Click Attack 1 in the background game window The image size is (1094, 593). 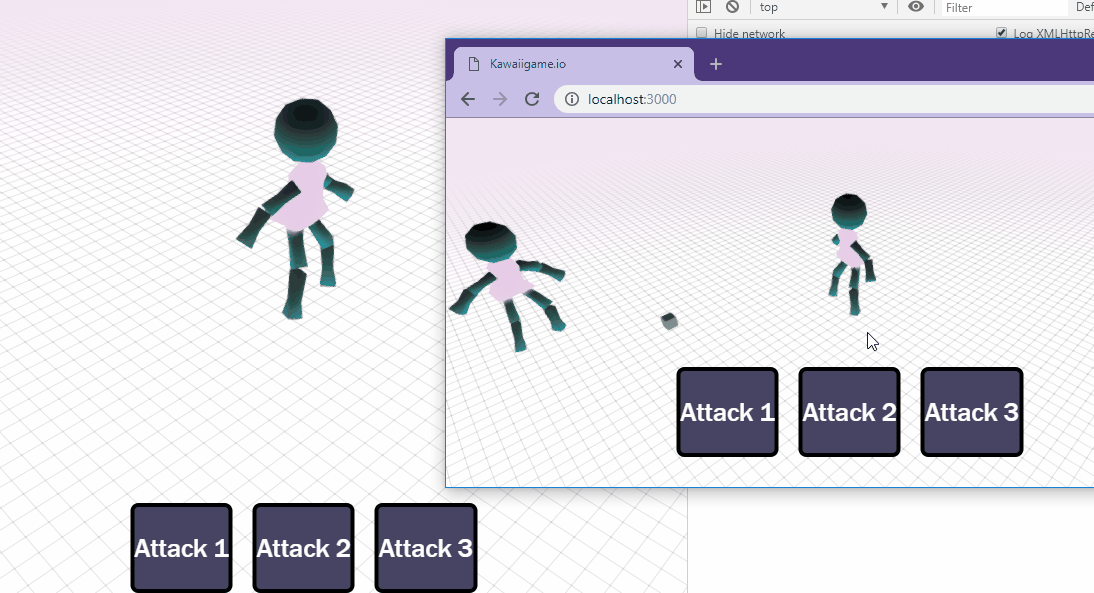tap(181, 548)
